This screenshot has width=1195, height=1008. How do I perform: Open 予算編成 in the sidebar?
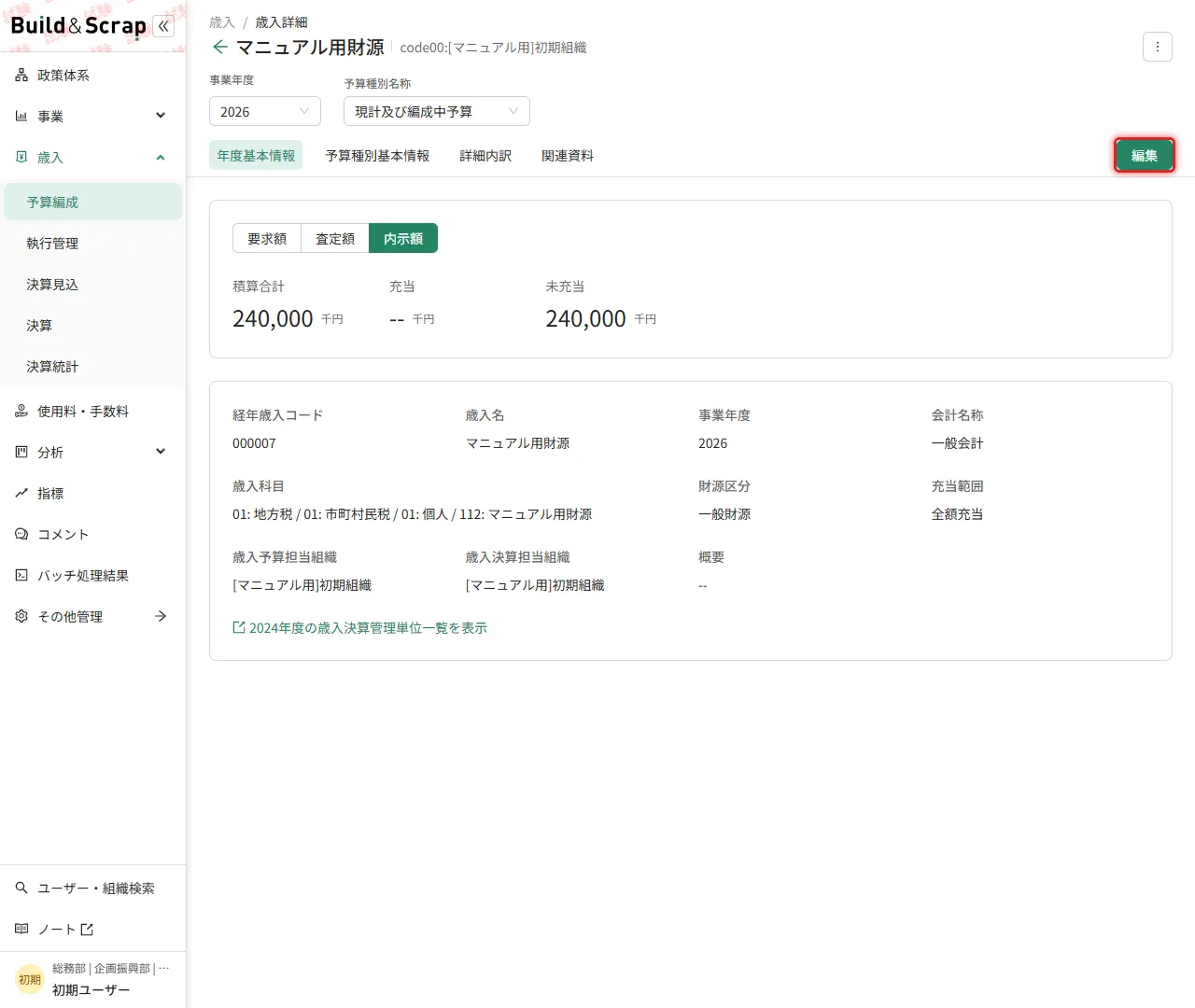[93, 202]
